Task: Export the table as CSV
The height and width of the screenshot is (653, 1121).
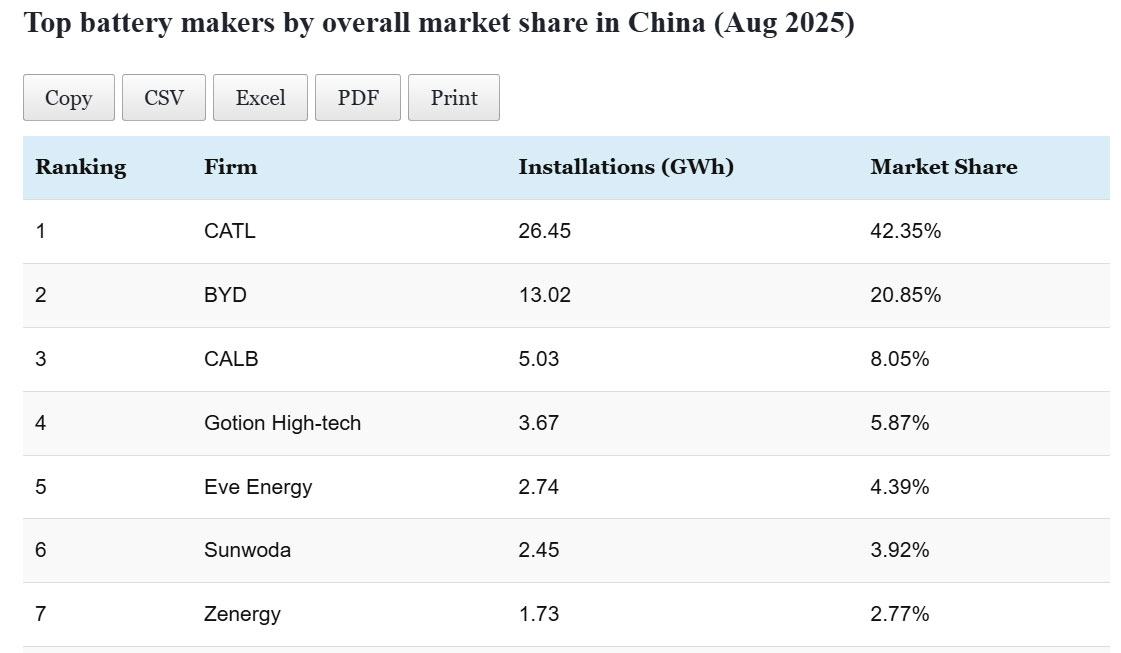Action: [164, 98]
